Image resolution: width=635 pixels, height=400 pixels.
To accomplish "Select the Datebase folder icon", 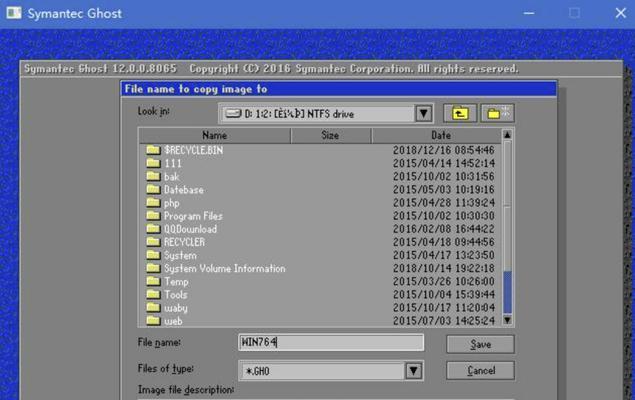I will [153, 189].
